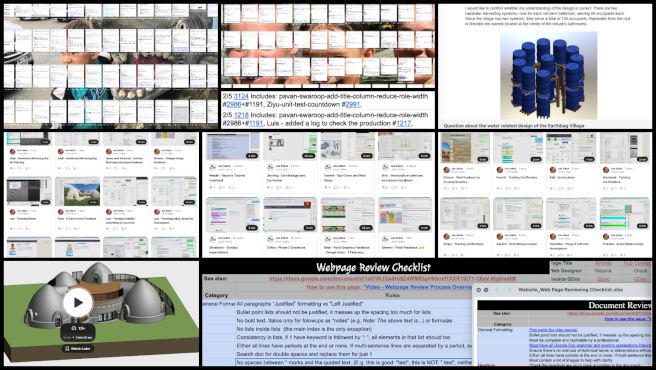Open the See also Google Docs URL in checklist
Screen dimensions: 656x370
(x=392, y=278)
